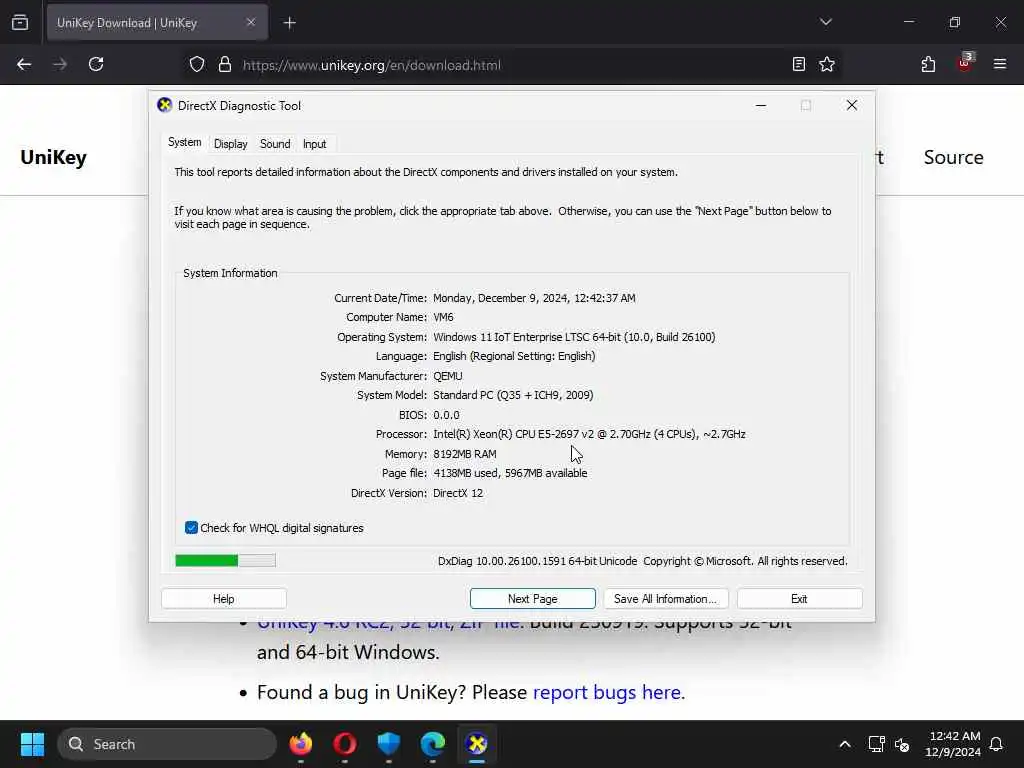Open the network status tray icon

click(876, 744)
